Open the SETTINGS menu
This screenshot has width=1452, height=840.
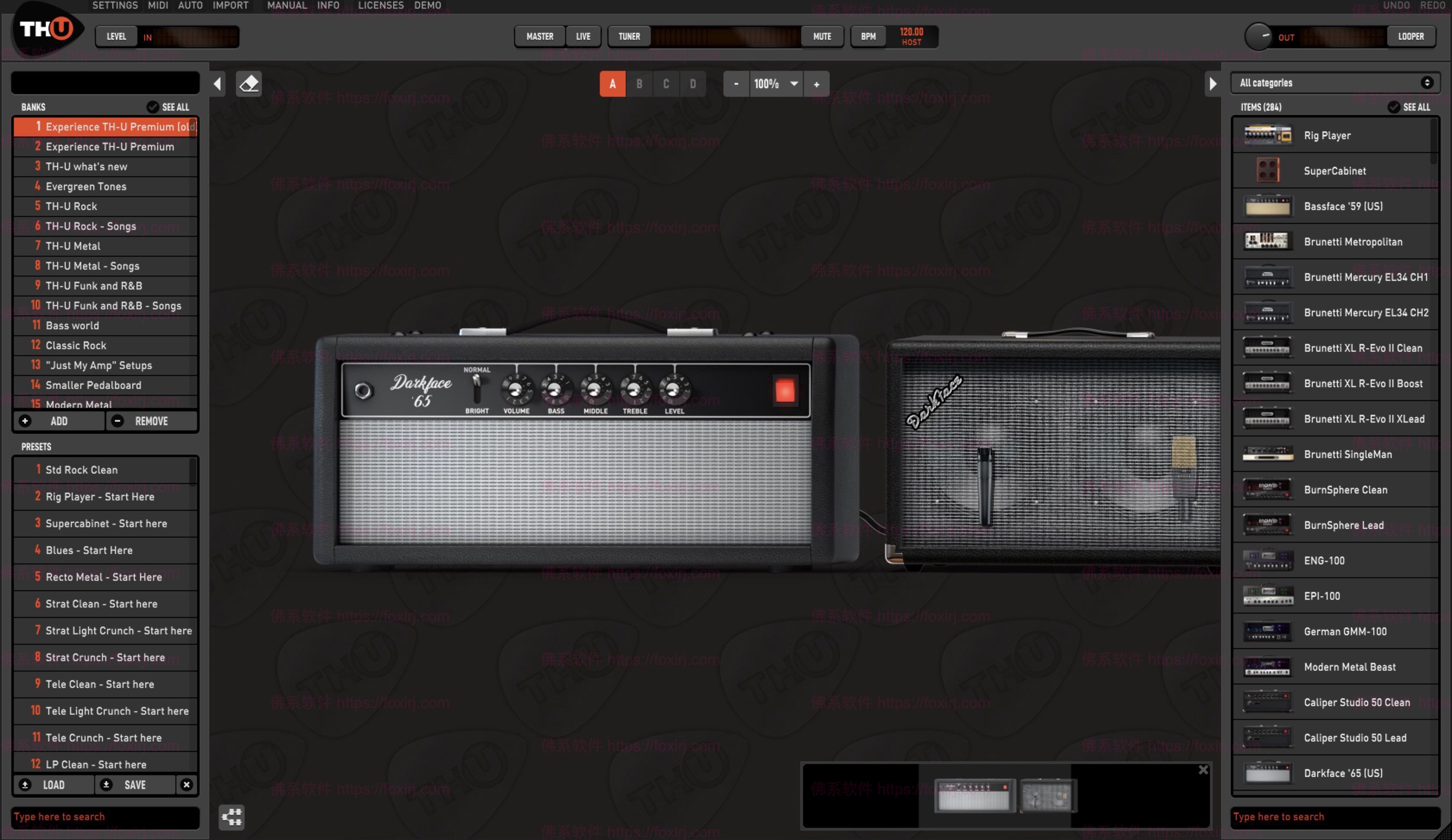tap(115, 5)
